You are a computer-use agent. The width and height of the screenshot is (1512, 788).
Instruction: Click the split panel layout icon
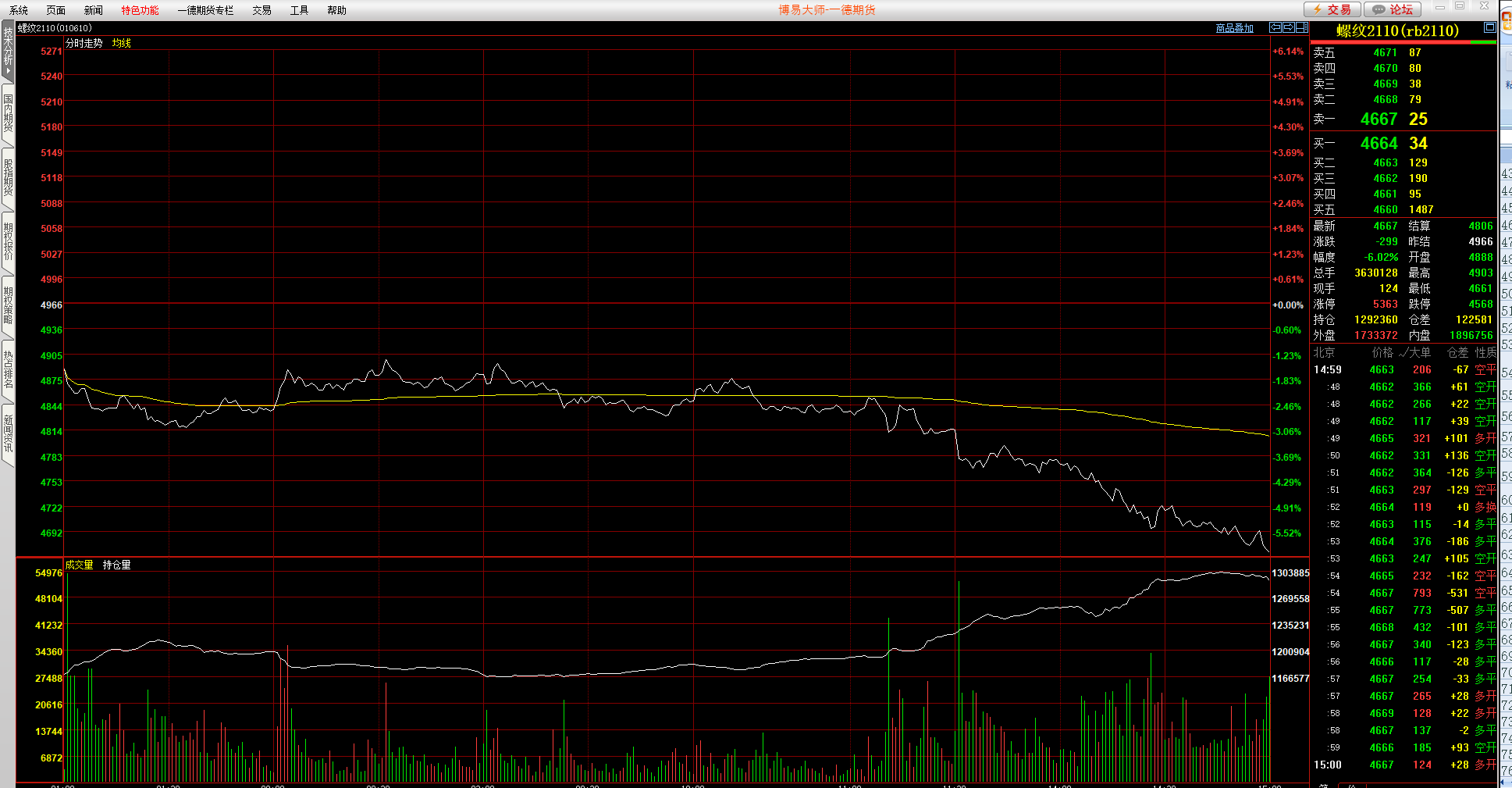[x=1301, y=27]
